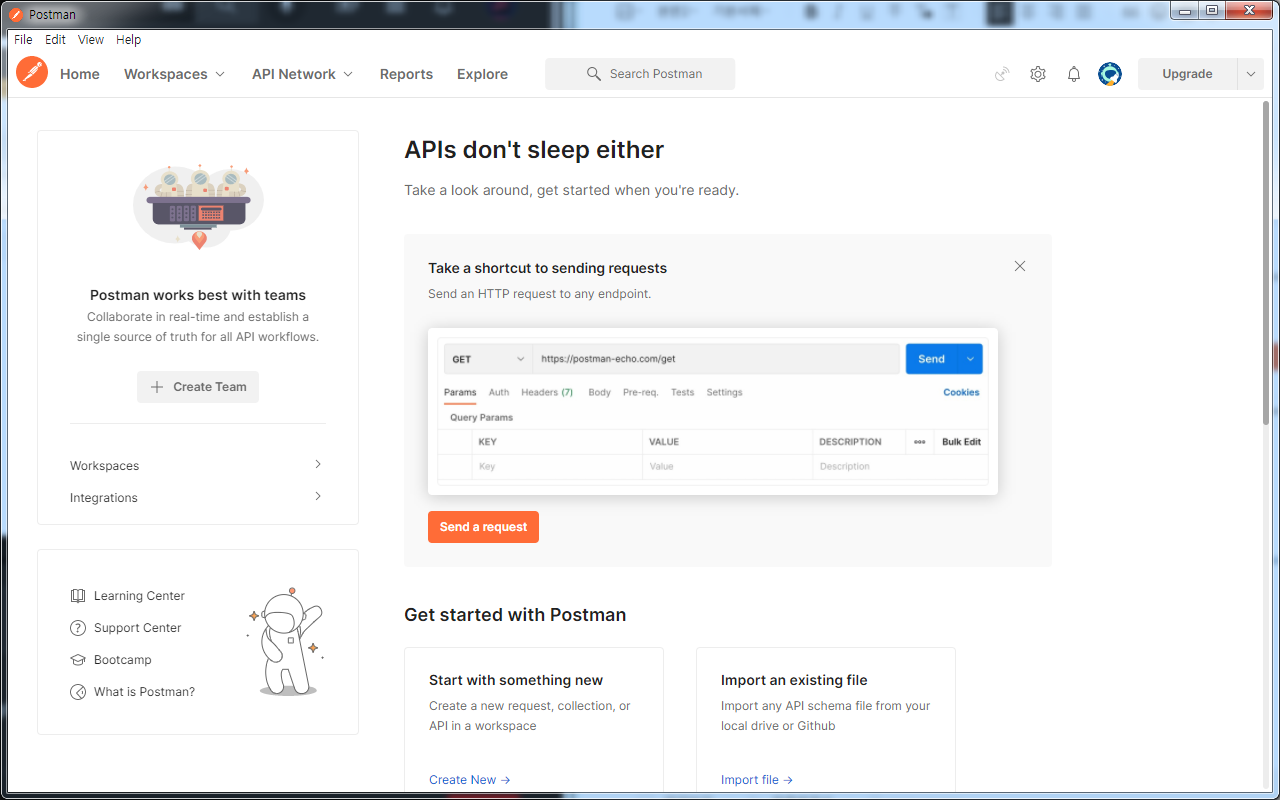Click blue Send button in preview
This screenshot has width=1280, height=800.
[932, 359]
